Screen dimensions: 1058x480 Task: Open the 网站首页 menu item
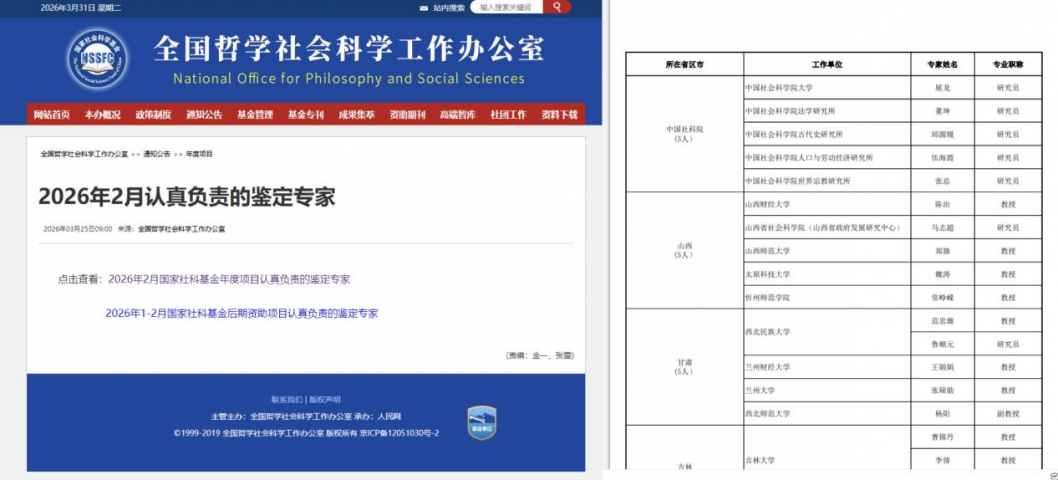(51, 115)
